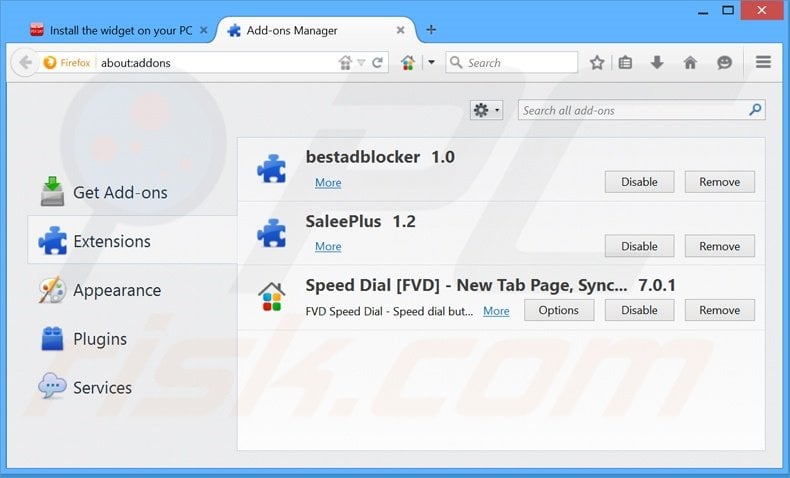Open the address bar history dropdown arrow
Screen dimensions: 790x478
click(x=361, y=63)
